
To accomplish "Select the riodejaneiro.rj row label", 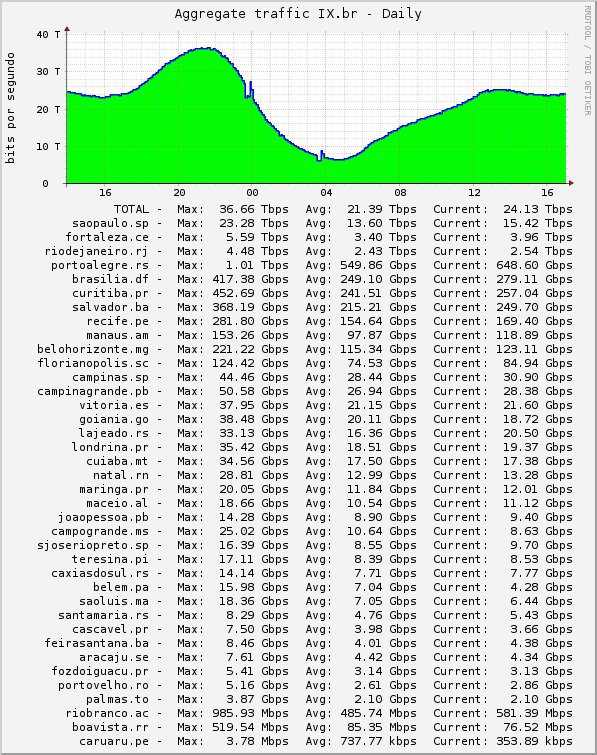I will click(96, 251).
